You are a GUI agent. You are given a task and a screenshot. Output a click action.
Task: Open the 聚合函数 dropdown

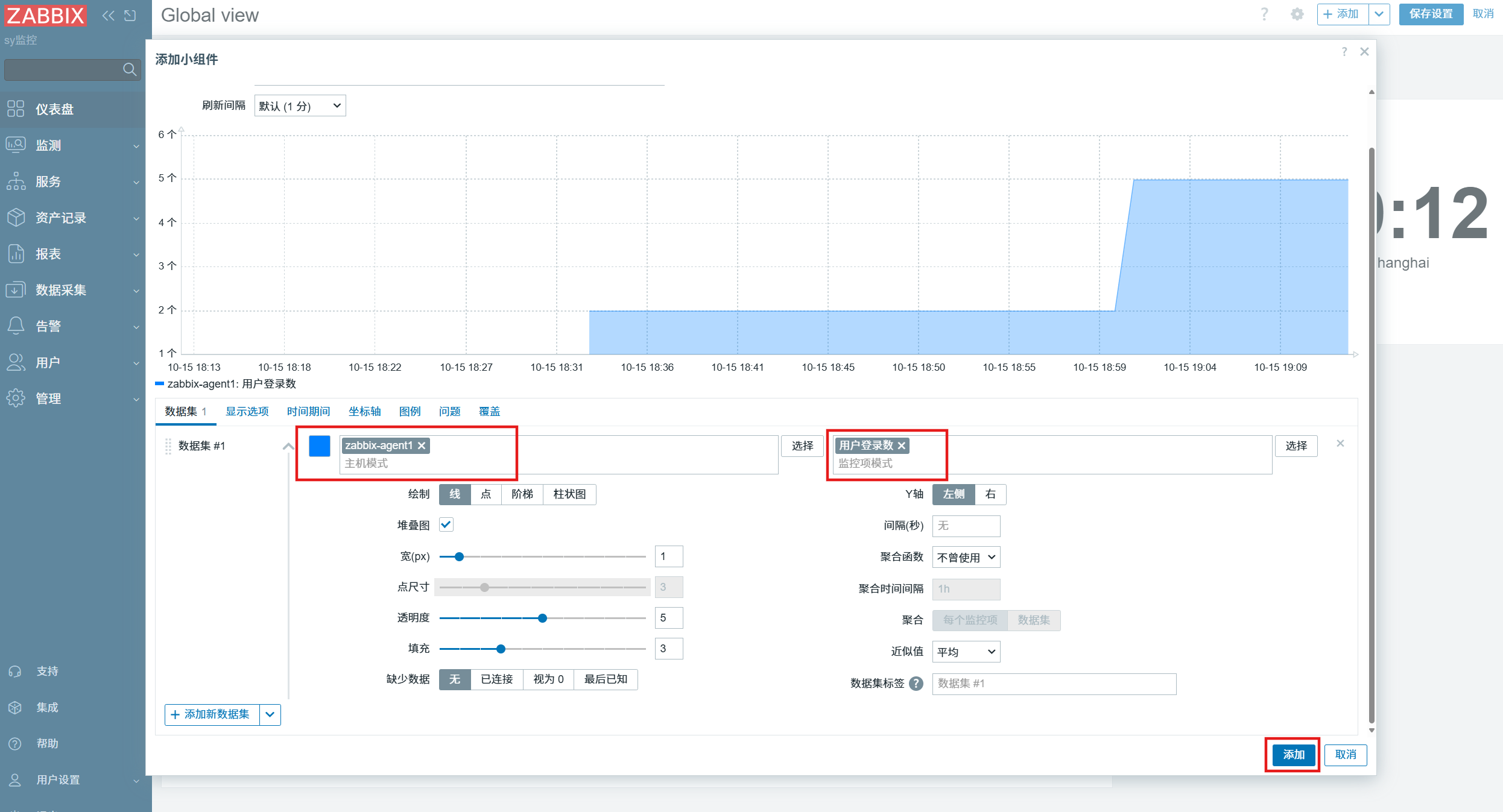(966, 558)
